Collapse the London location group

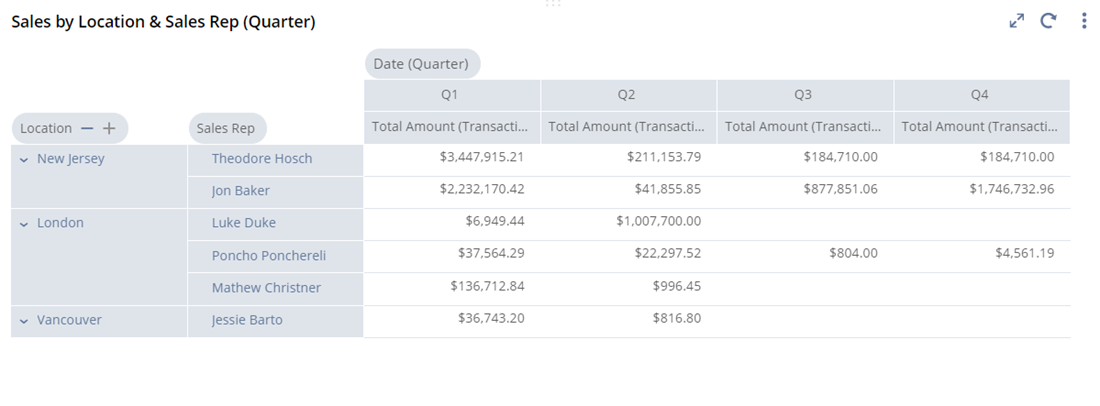(24, 224)
